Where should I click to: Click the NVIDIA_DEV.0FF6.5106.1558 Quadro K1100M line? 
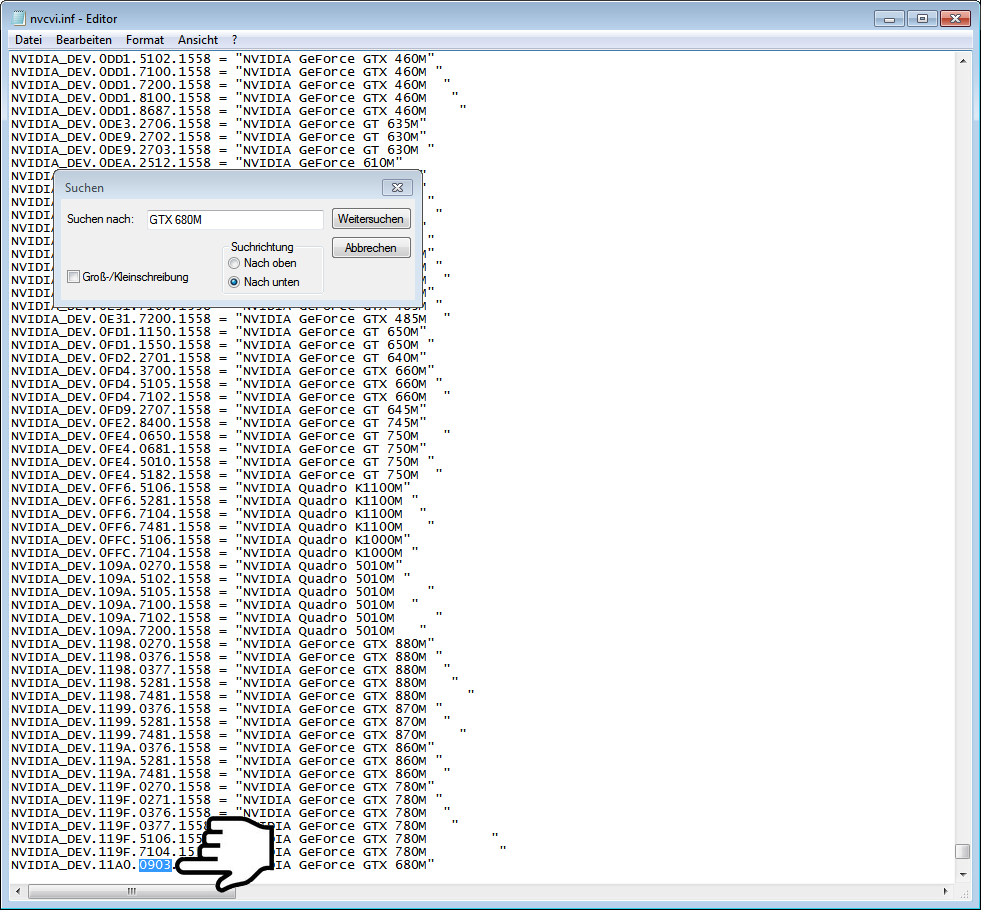pos(211,488)
